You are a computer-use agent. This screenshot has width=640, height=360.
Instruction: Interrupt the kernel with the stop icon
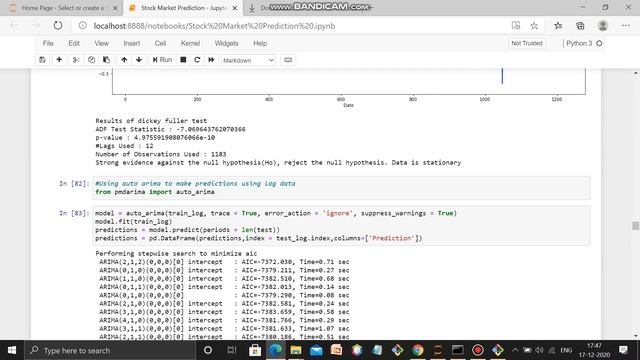pos(183,60)
